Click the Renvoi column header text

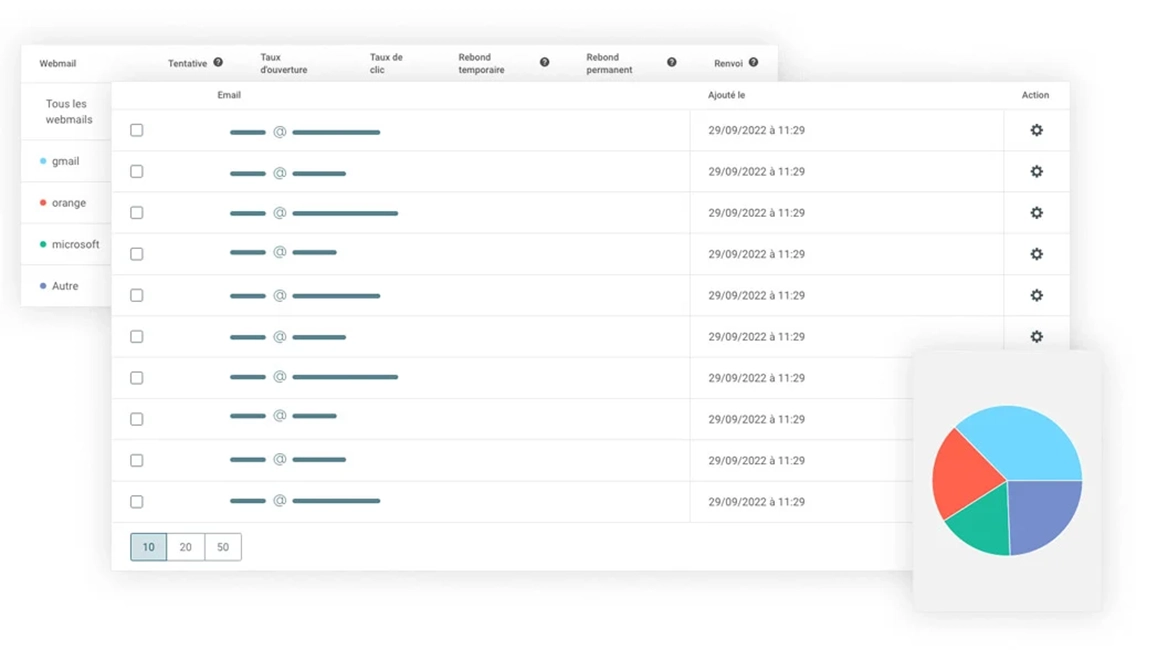(x=729, y=63)
